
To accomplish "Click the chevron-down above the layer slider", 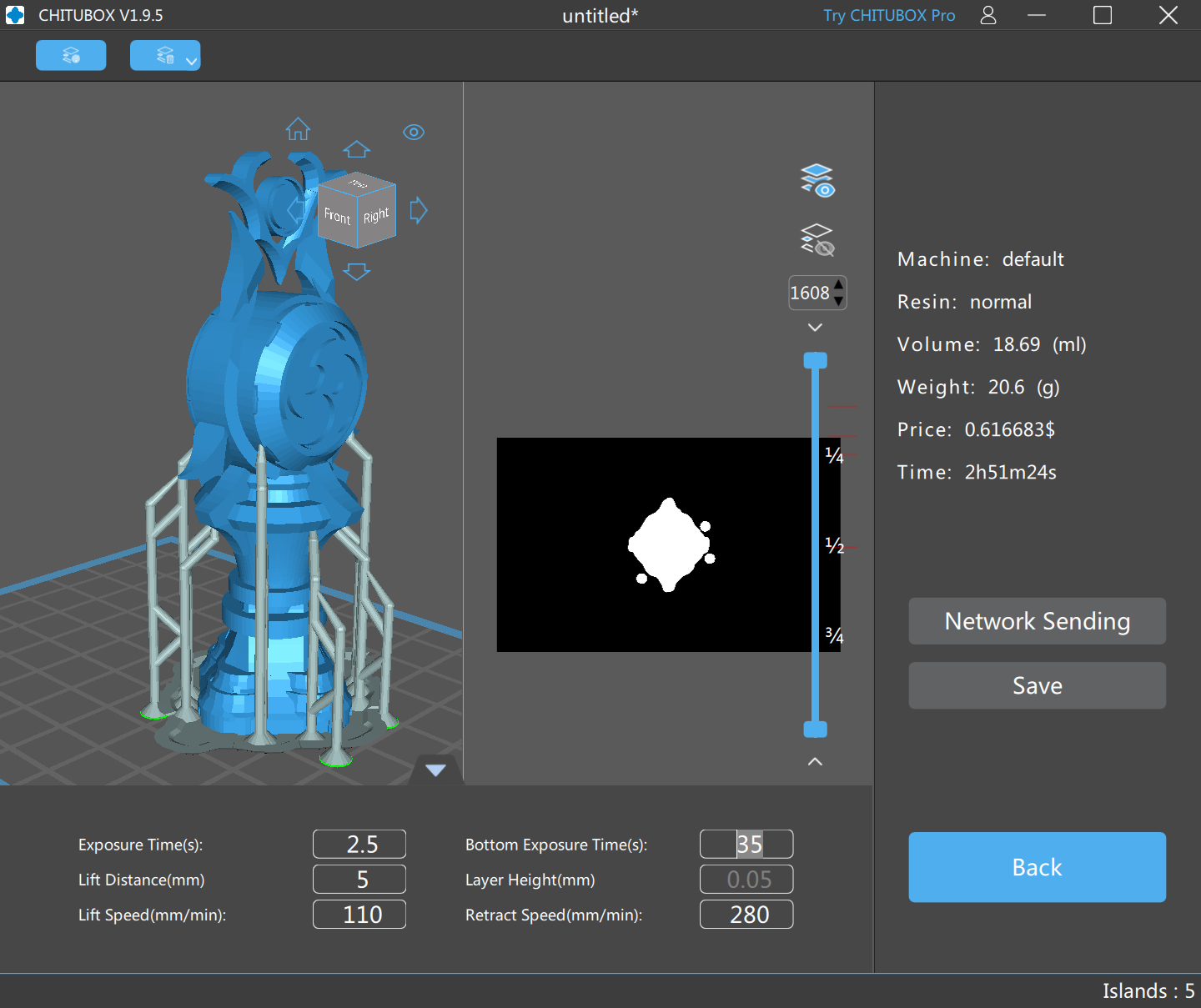I will pyautogui.click(x=815, y=327).
